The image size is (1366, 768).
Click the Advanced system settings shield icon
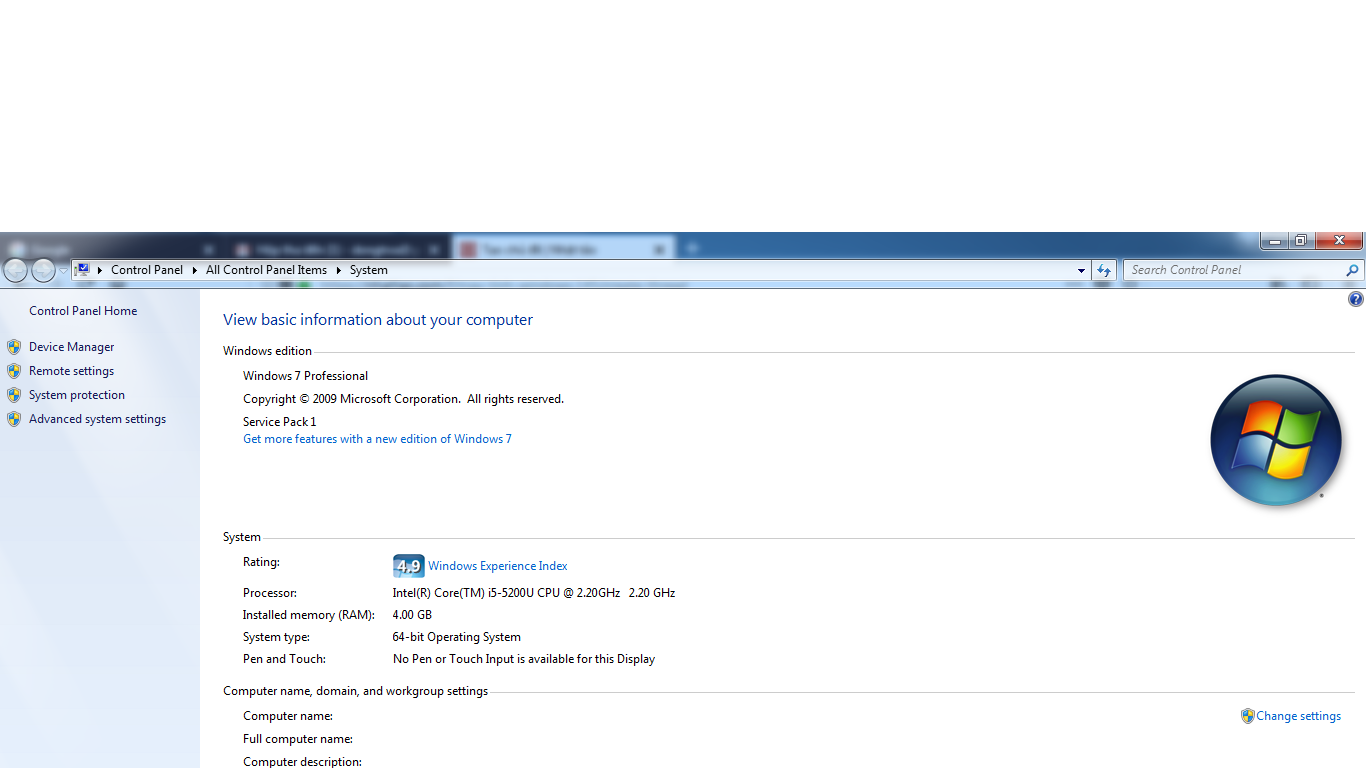point(14,419)
